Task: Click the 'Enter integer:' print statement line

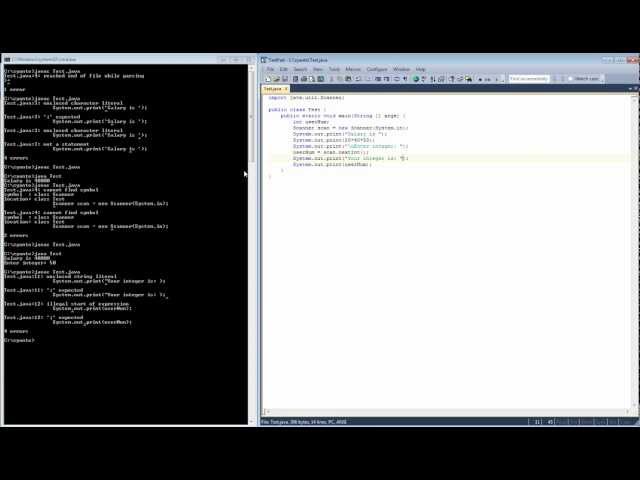Action: 350,146
